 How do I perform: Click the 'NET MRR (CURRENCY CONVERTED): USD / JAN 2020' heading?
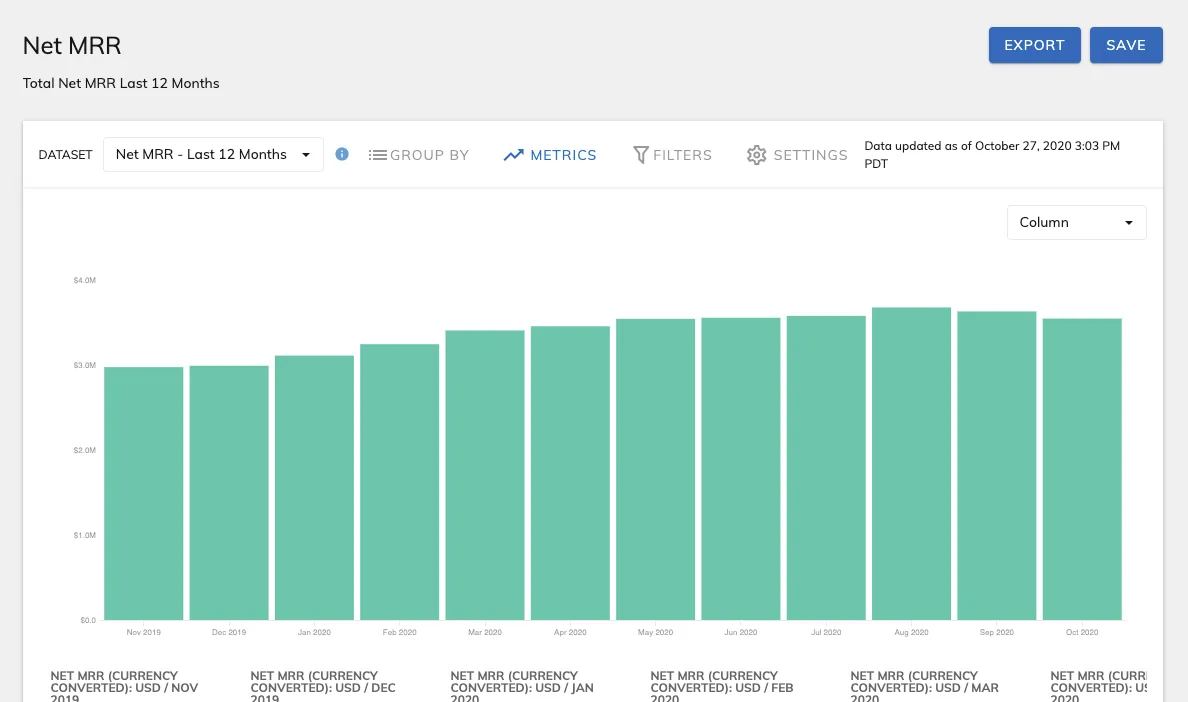tap(522, 686)
